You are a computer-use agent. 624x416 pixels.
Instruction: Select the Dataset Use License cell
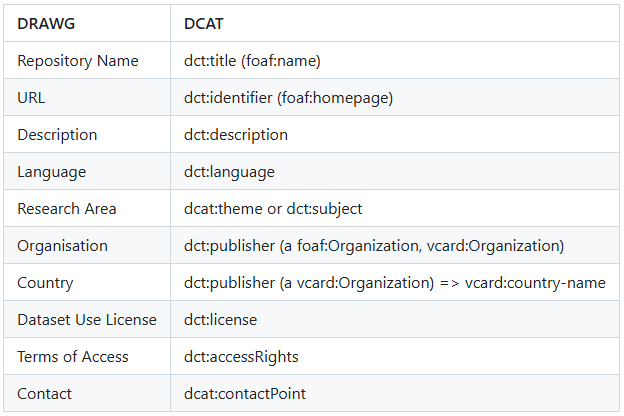pos(87,320)
